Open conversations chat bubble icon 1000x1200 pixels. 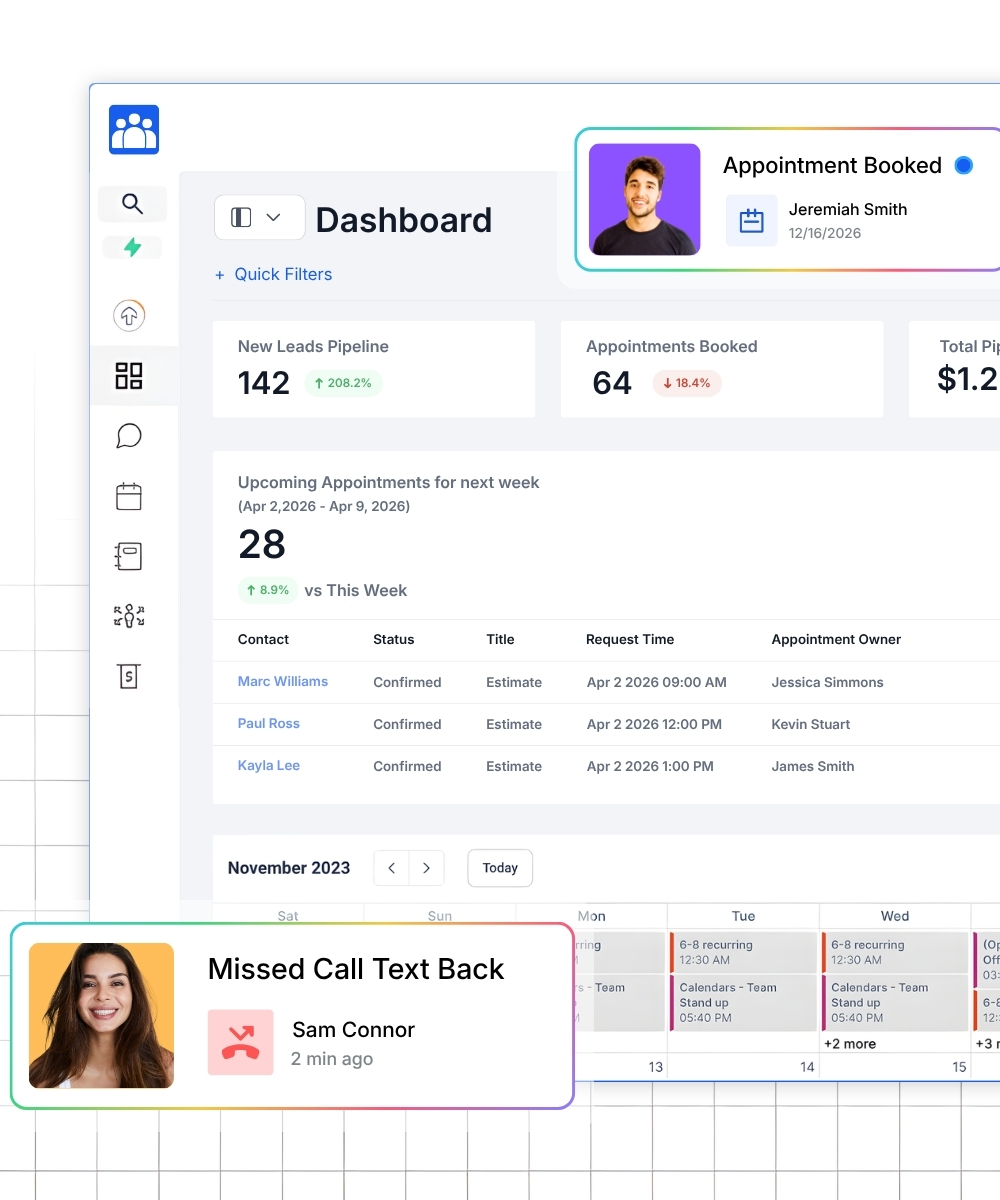click(x=129, y=436)
